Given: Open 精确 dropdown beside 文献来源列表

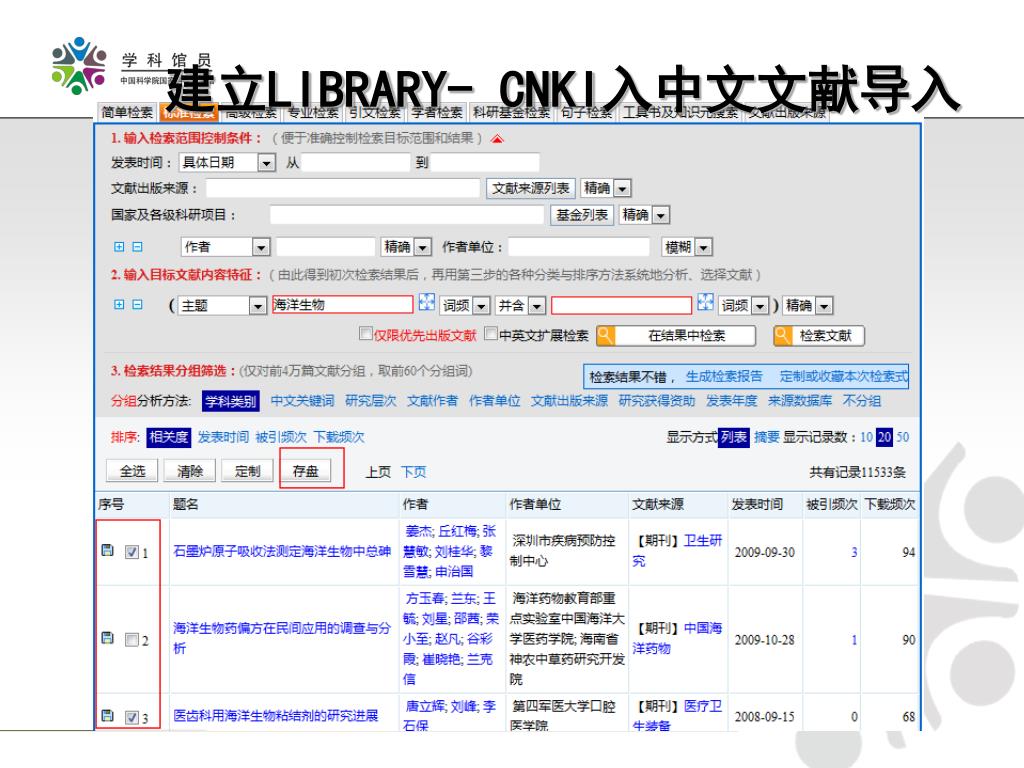Looking at the screenshot, I should [x=622, y=189].
